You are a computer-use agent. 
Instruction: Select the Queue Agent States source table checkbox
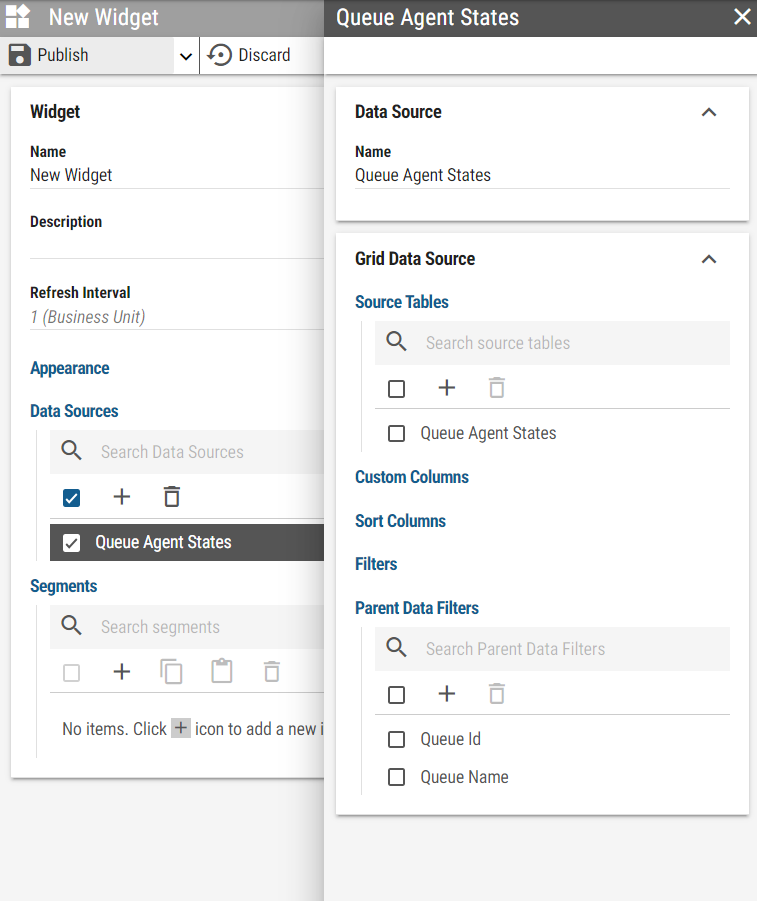397,433
